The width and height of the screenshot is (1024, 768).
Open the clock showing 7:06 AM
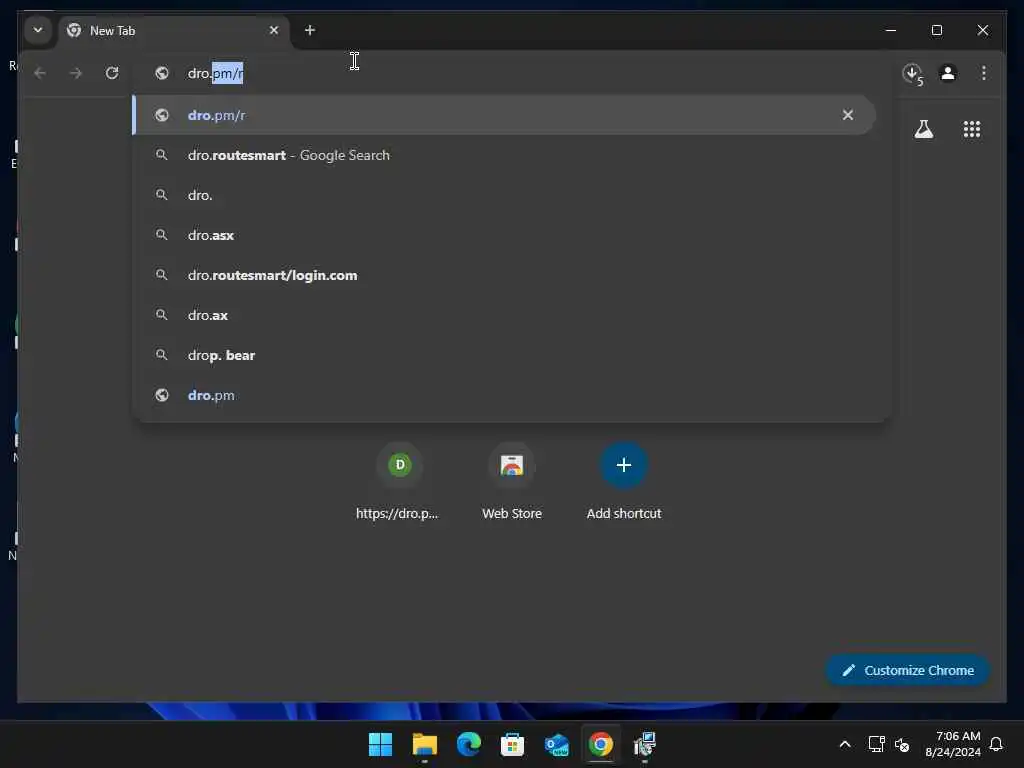coord(953,744)
